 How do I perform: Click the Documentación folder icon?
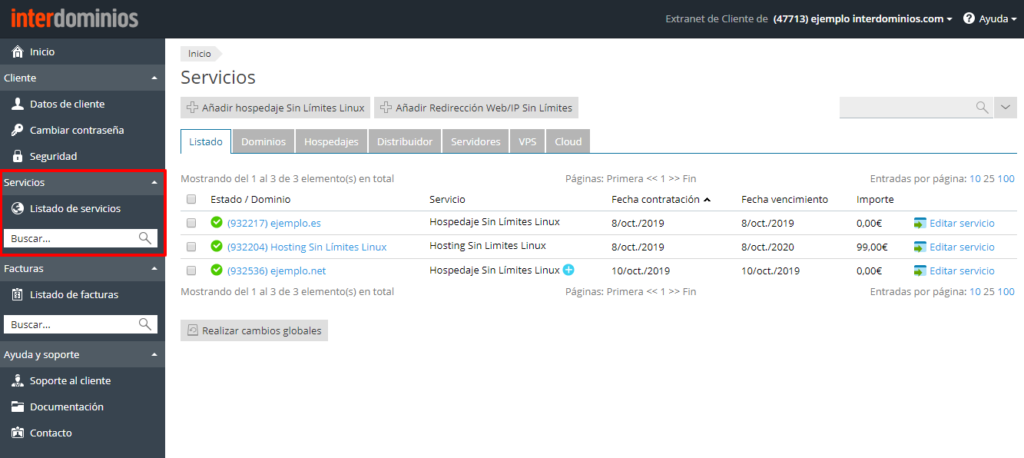[18, 407]
